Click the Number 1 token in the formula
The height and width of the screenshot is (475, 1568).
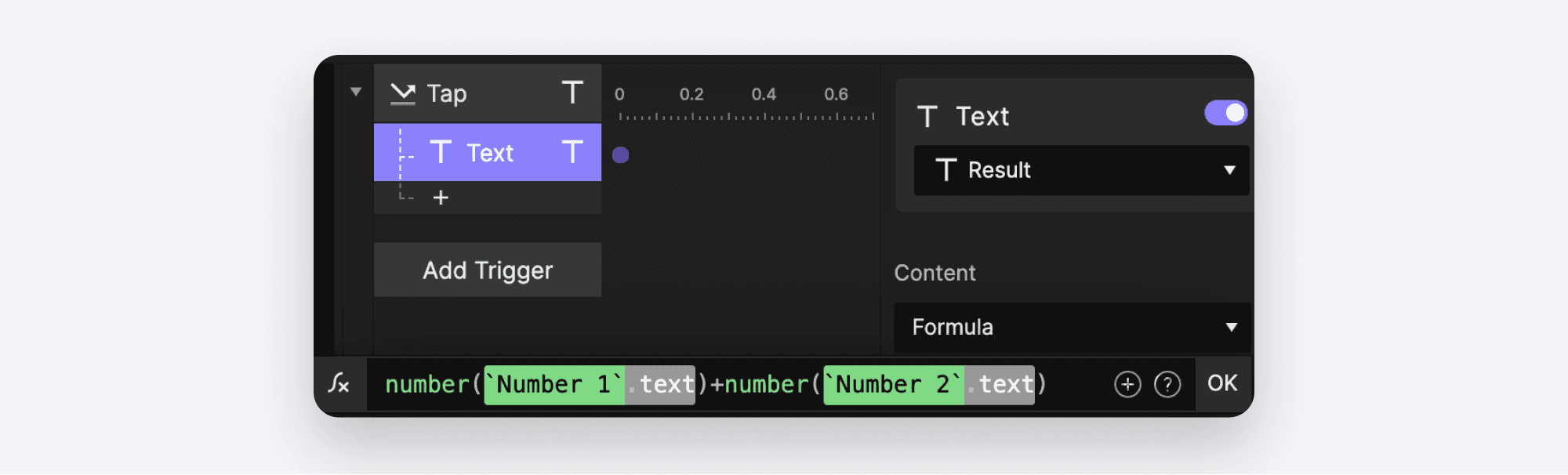coord(554,383)
